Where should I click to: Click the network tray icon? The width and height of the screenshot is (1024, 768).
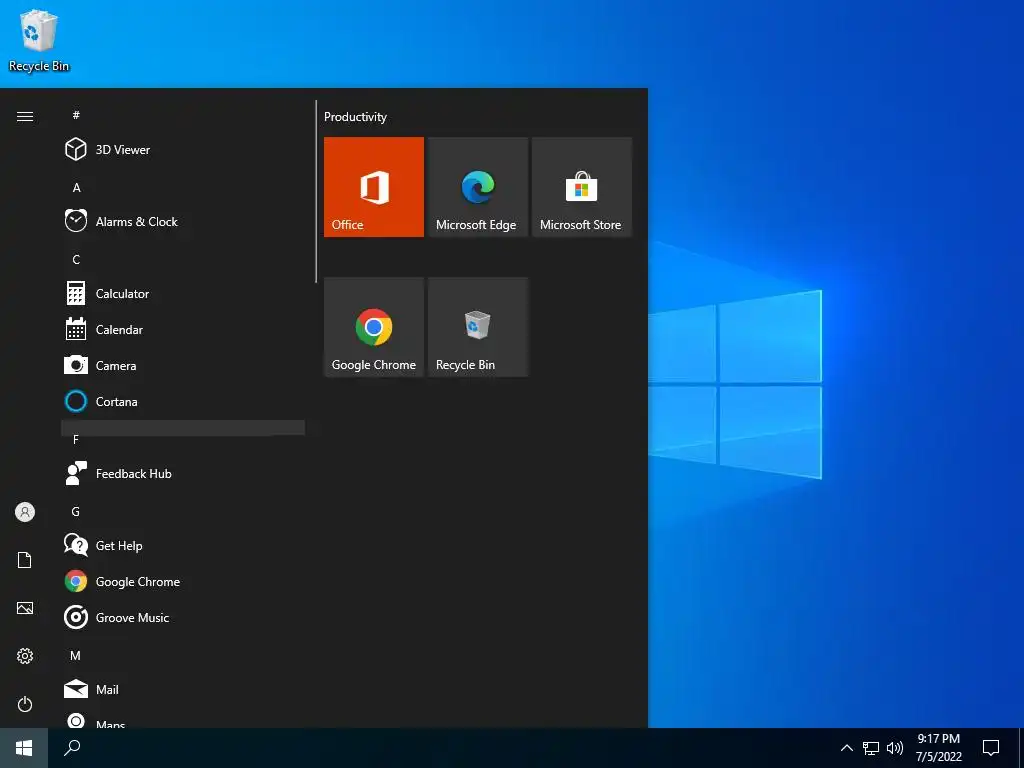pos(871,748)
